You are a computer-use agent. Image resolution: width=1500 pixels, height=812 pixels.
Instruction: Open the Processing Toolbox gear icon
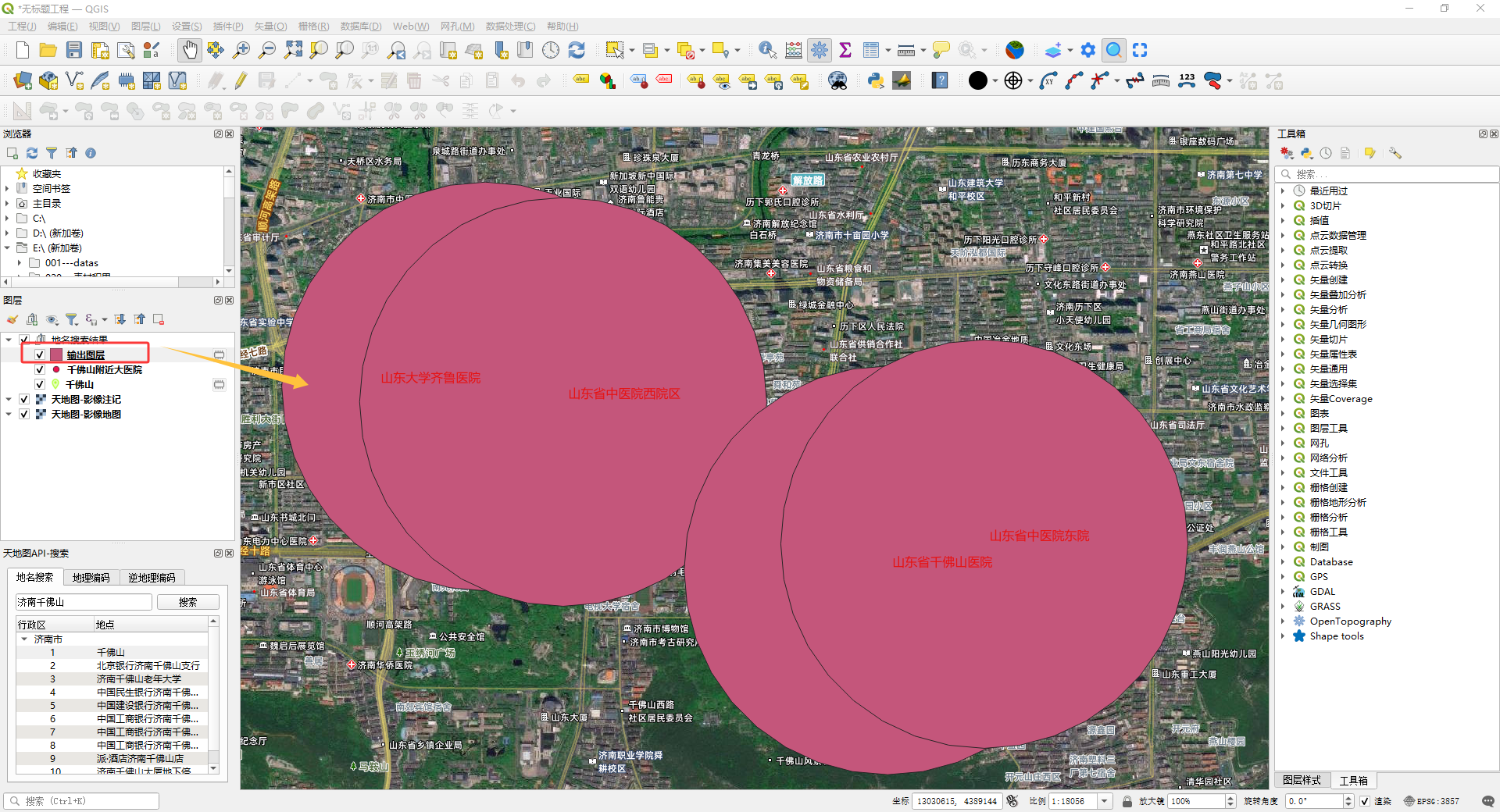click(820, 50)
